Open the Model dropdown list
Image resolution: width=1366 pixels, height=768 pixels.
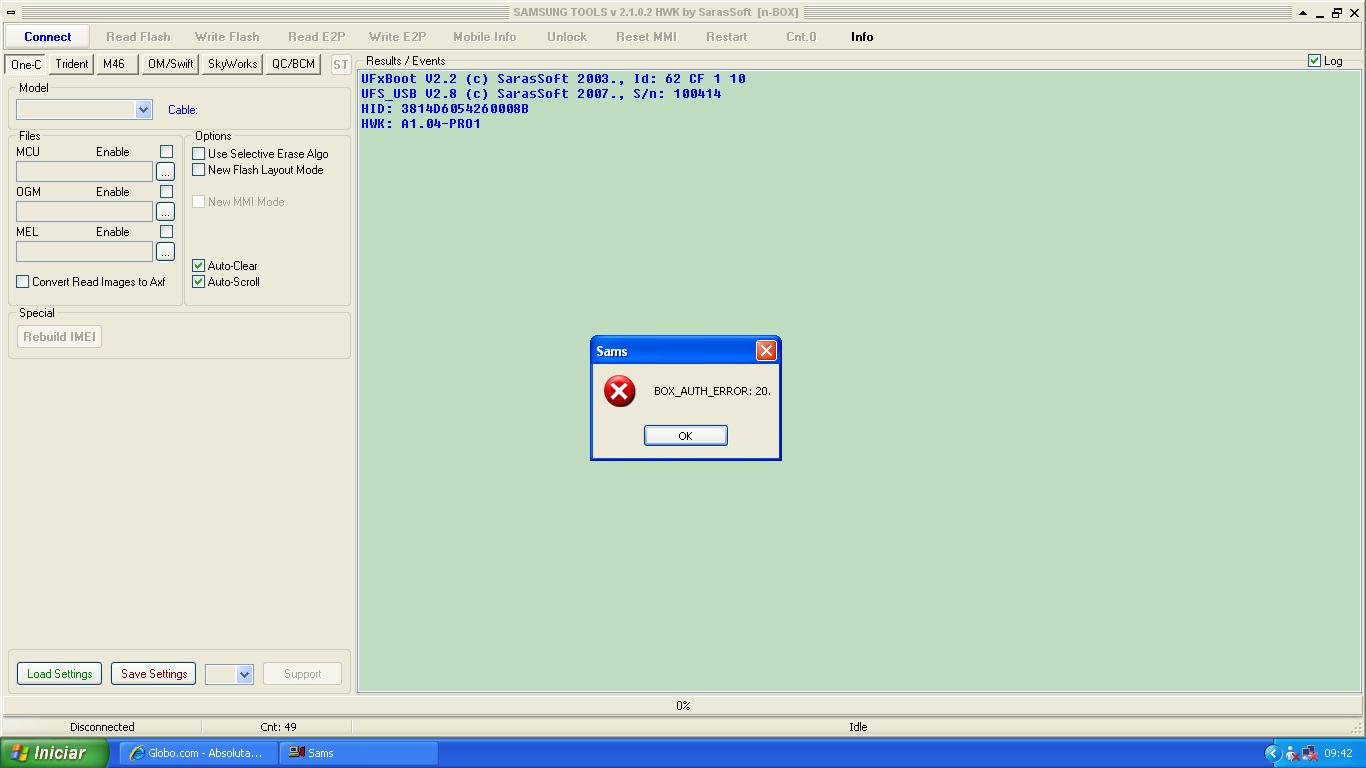pyautogui.click(x=143, y=110)
